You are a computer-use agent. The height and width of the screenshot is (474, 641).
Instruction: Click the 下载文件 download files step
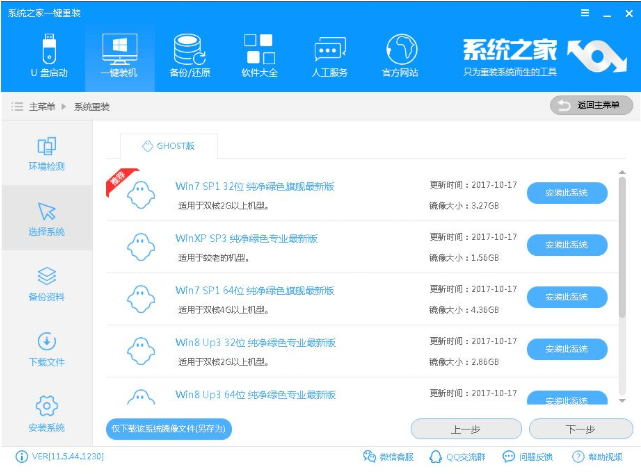pos(46,348)
